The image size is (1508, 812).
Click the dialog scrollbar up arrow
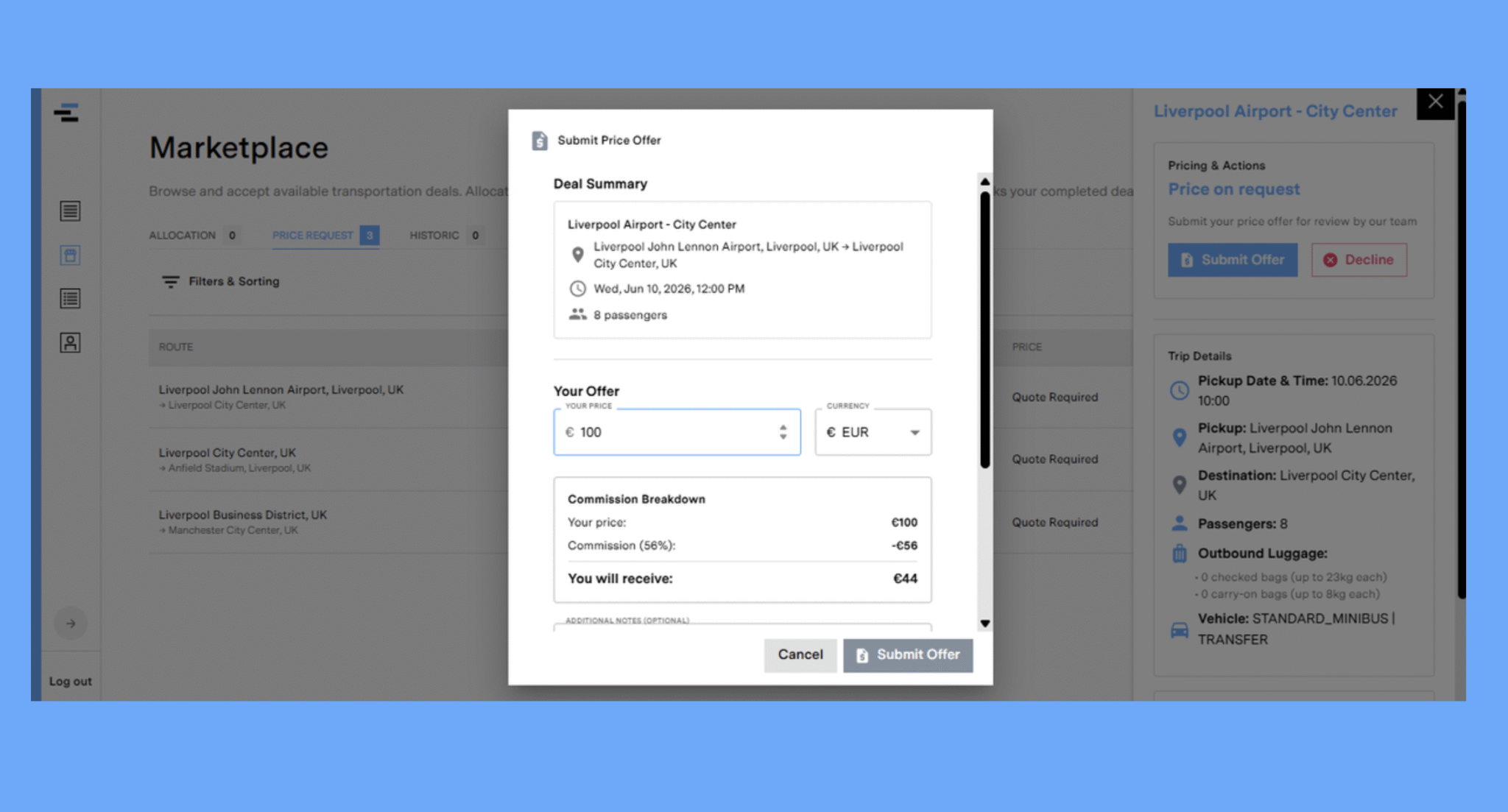[984, 182]
